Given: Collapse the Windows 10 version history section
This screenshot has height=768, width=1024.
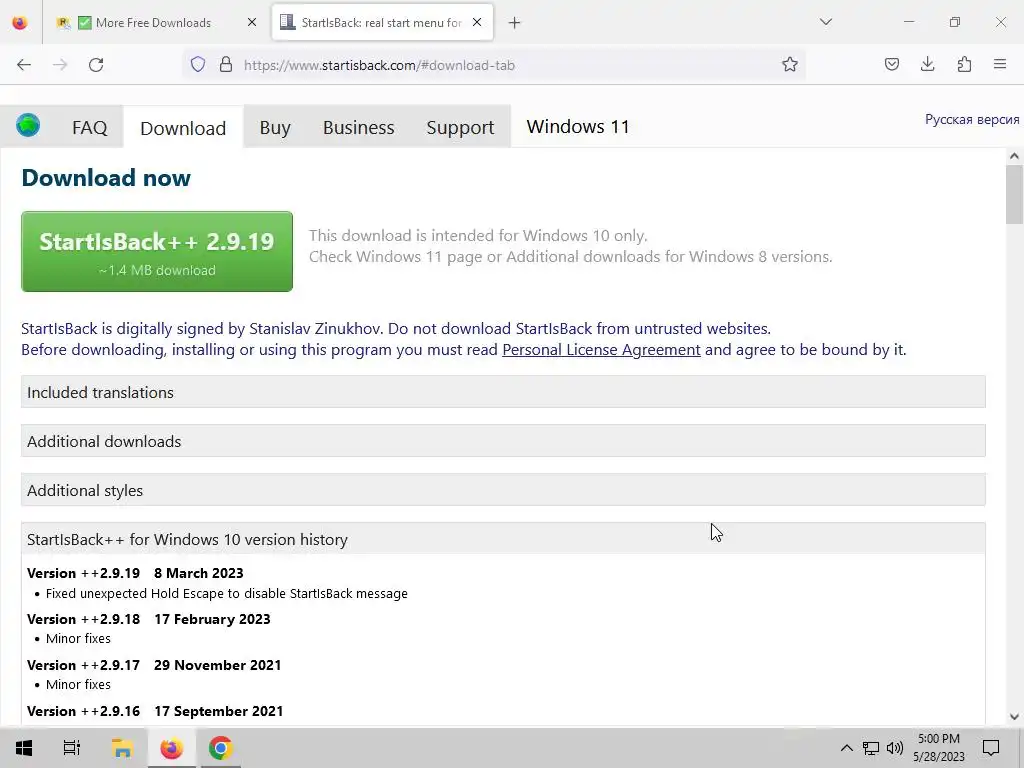Looking at the screenshot, I should (503, 539).
